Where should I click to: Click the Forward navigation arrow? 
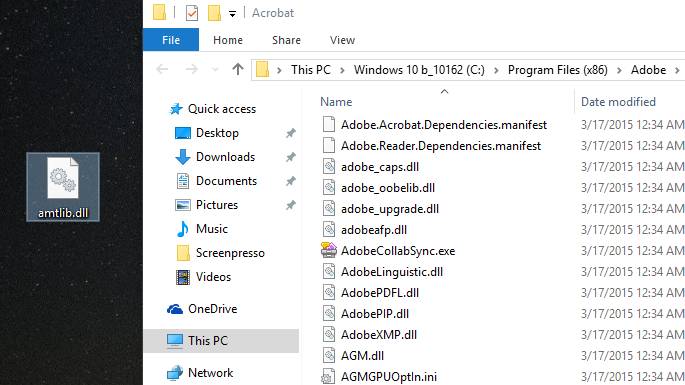click(x=191, y=69)
